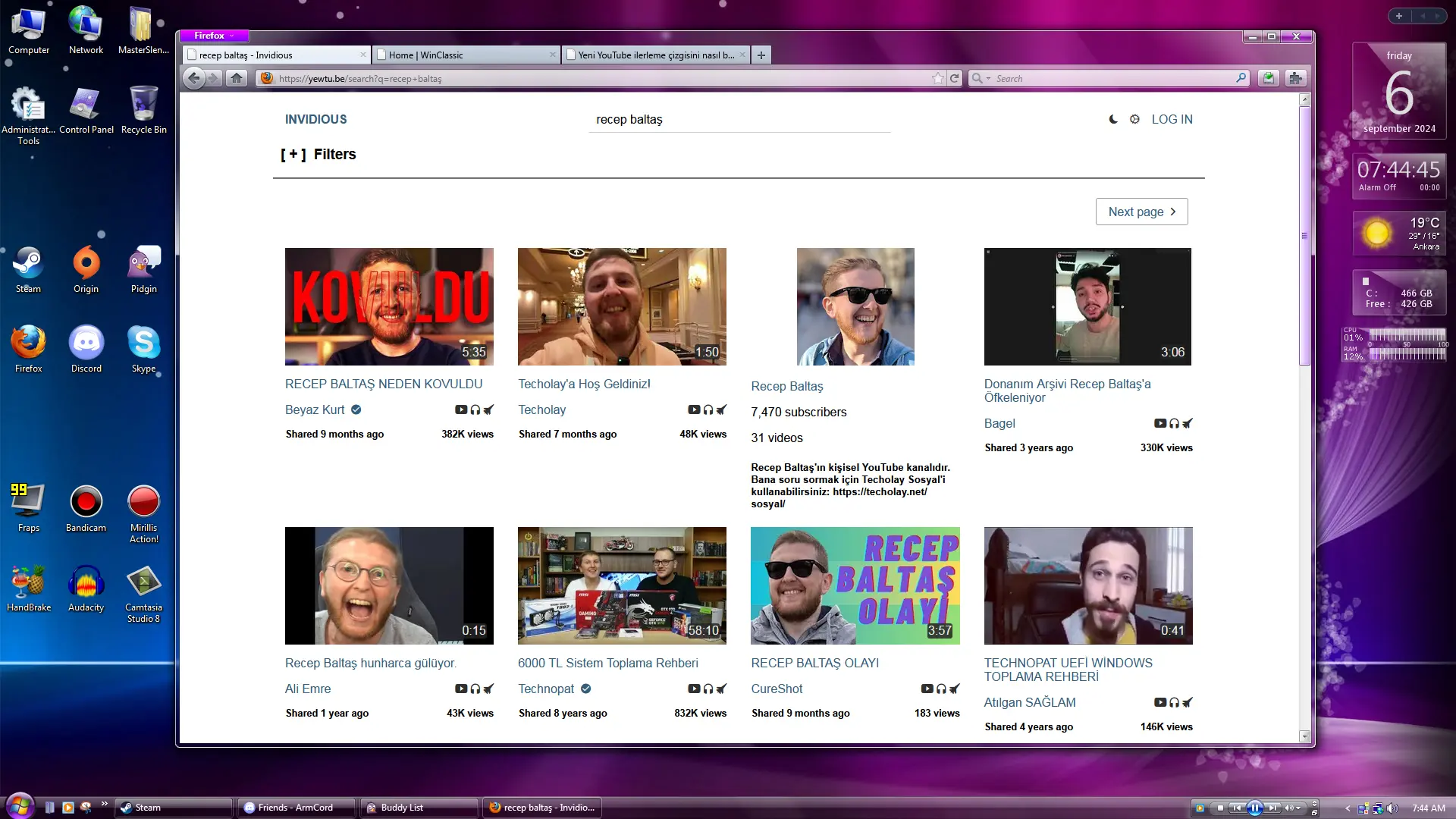
Task: Click the recep baltaş search field
Action: click(x=739, y=120)
